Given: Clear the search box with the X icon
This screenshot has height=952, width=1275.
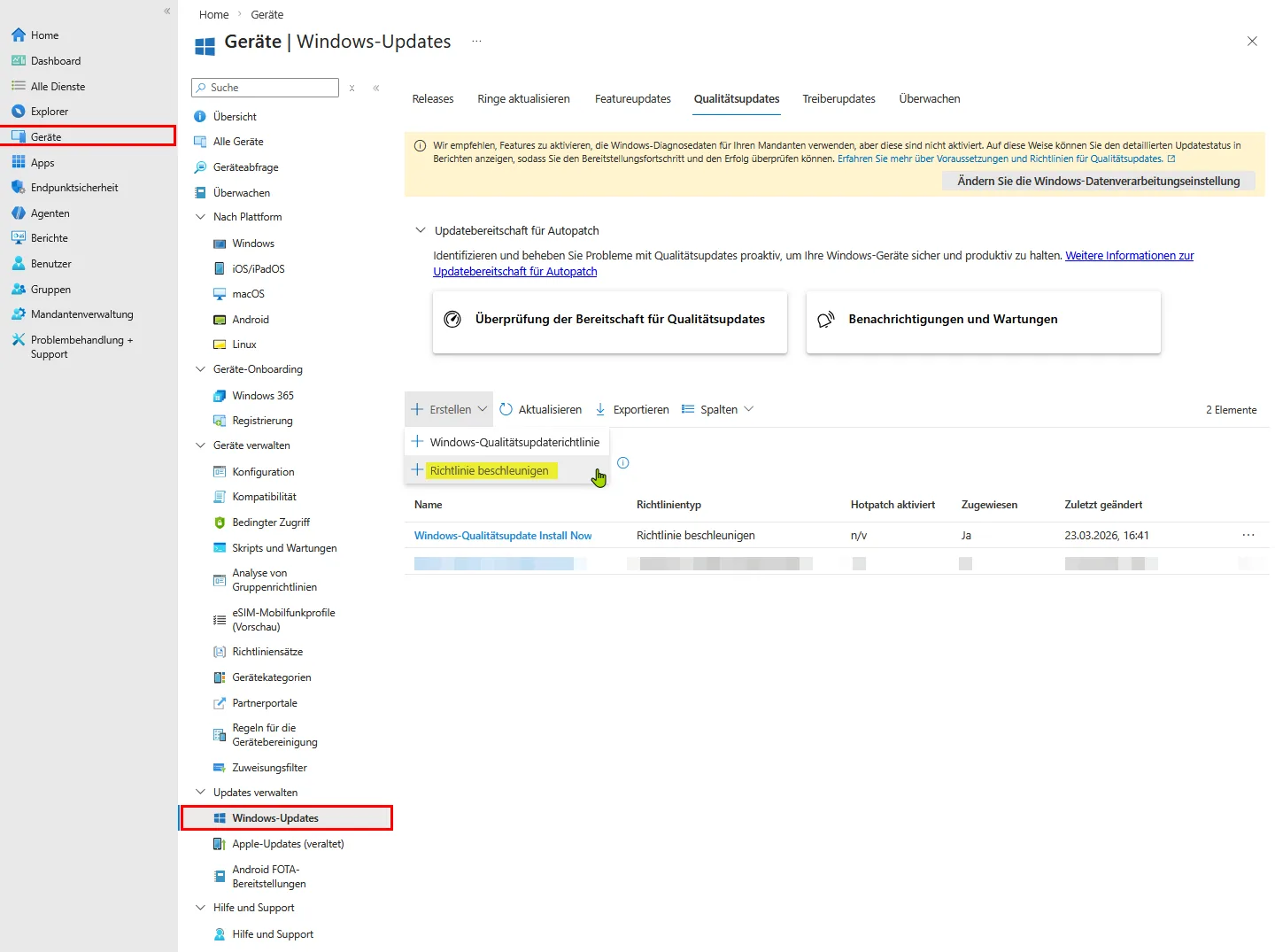Looking at the screenshot, I should click(352, 89).
